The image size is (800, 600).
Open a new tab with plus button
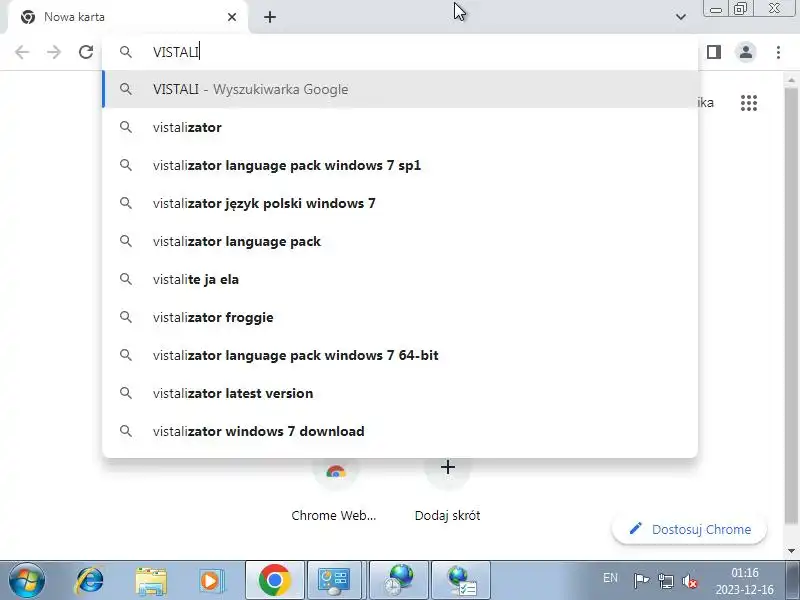coord(270,17)
